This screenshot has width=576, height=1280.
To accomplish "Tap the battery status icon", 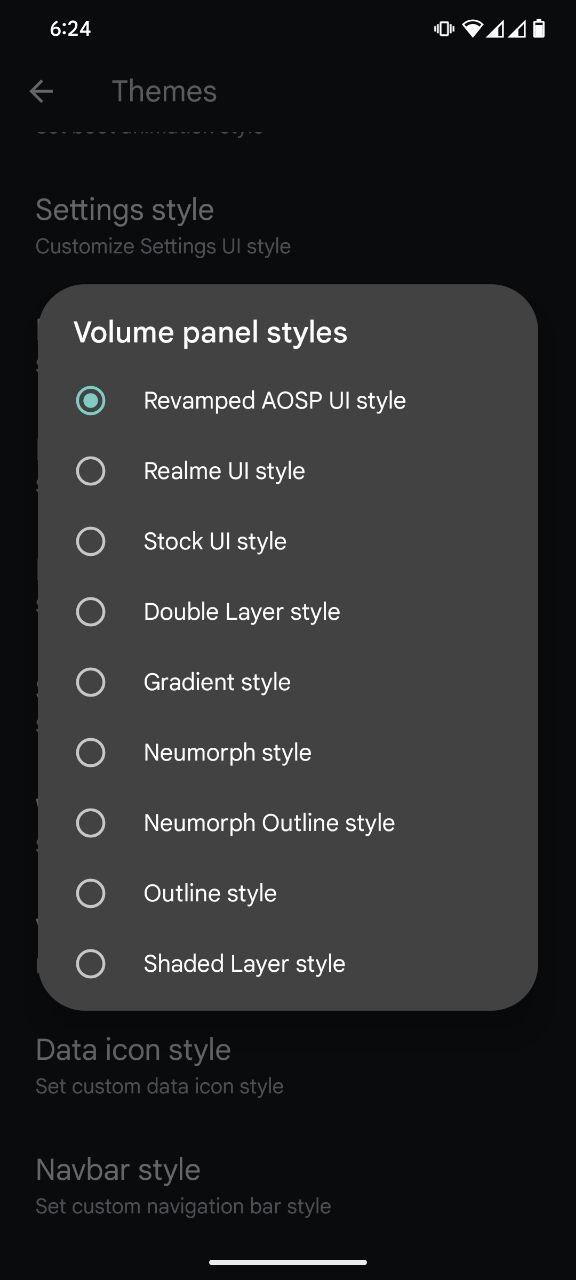I will [539, 29].
